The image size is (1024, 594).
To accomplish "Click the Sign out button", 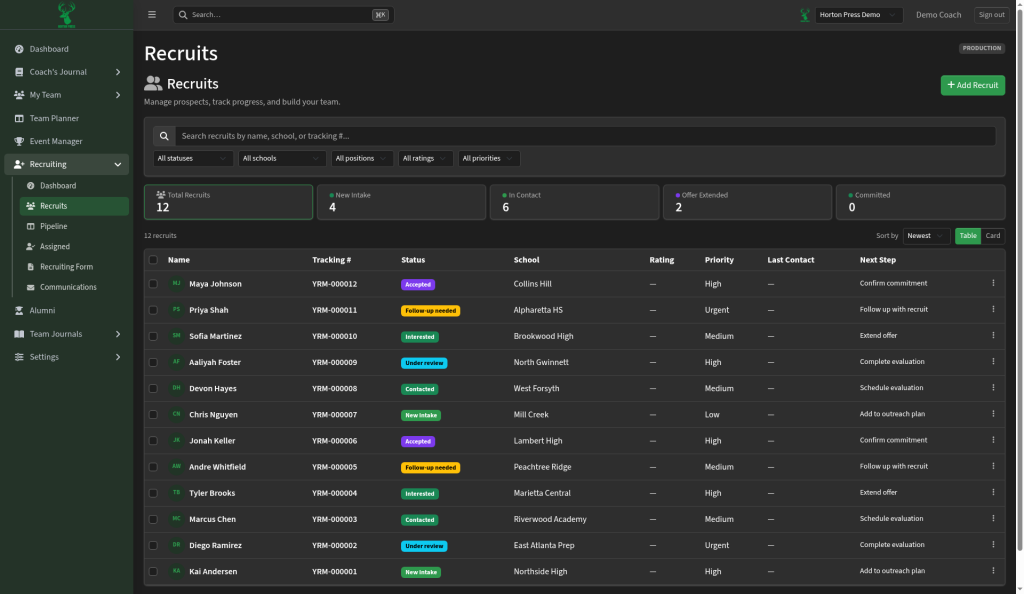I will pos(991,14).
